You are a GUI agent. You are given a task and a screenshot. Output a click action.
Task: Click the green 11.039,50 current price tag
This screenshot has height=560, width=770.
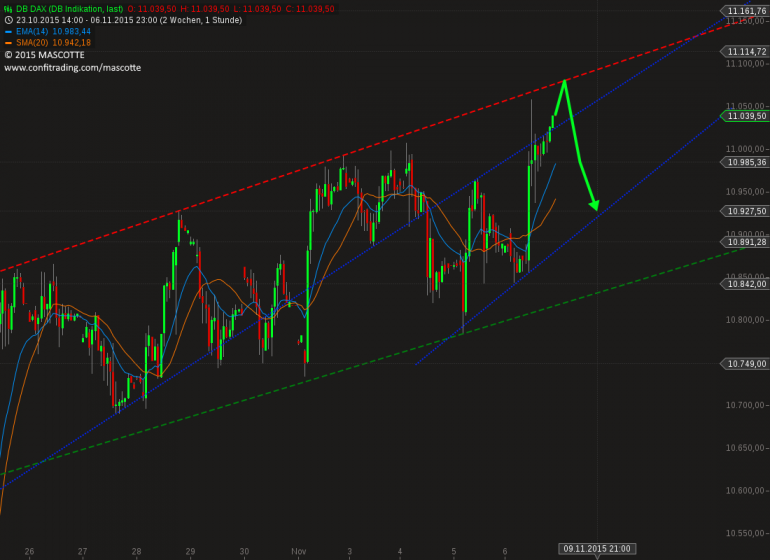click(745, 116)
